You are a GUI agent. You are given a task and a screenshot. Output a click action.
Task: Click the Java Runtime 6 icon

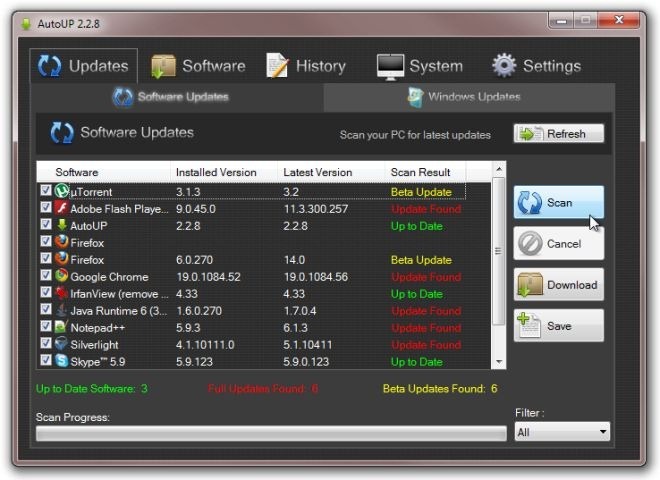[62, 310]
